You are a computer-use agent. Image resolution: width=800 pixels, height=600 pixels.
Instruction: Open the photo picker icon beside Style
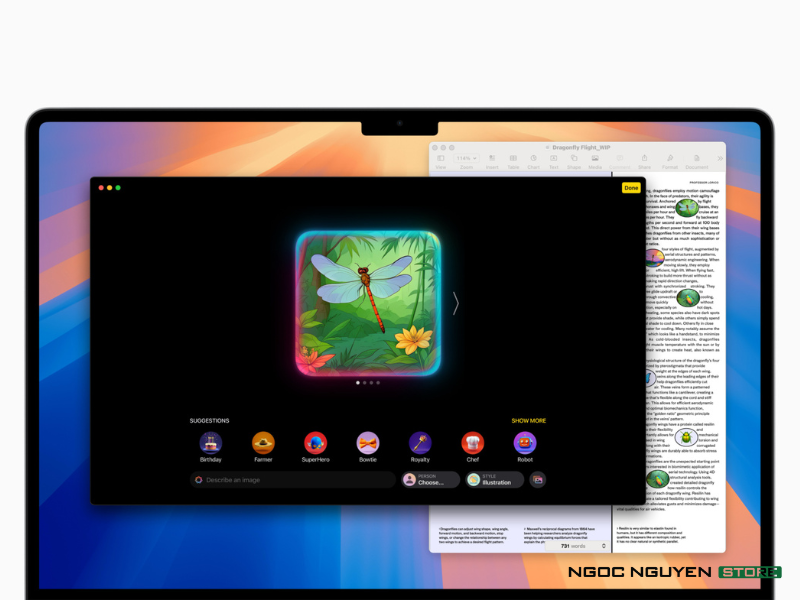538,480
